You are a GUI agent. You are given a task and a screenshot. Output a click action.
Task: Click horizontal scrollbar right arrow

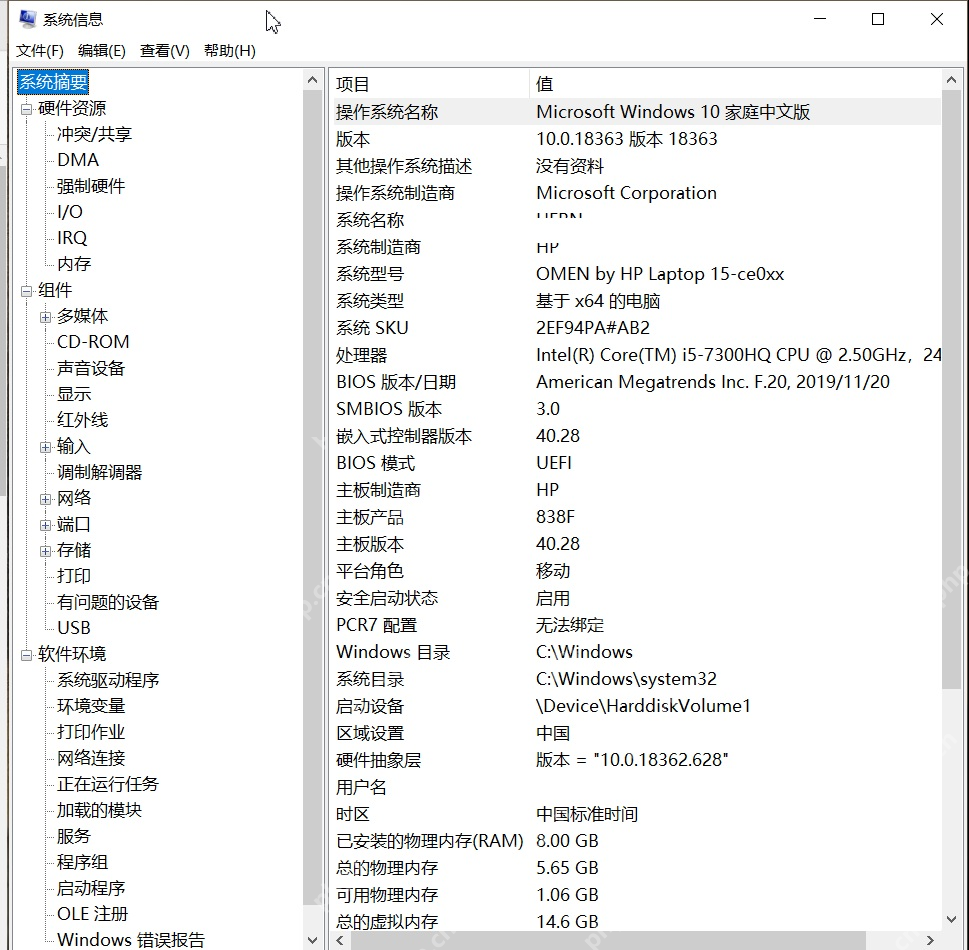(930, 940)
